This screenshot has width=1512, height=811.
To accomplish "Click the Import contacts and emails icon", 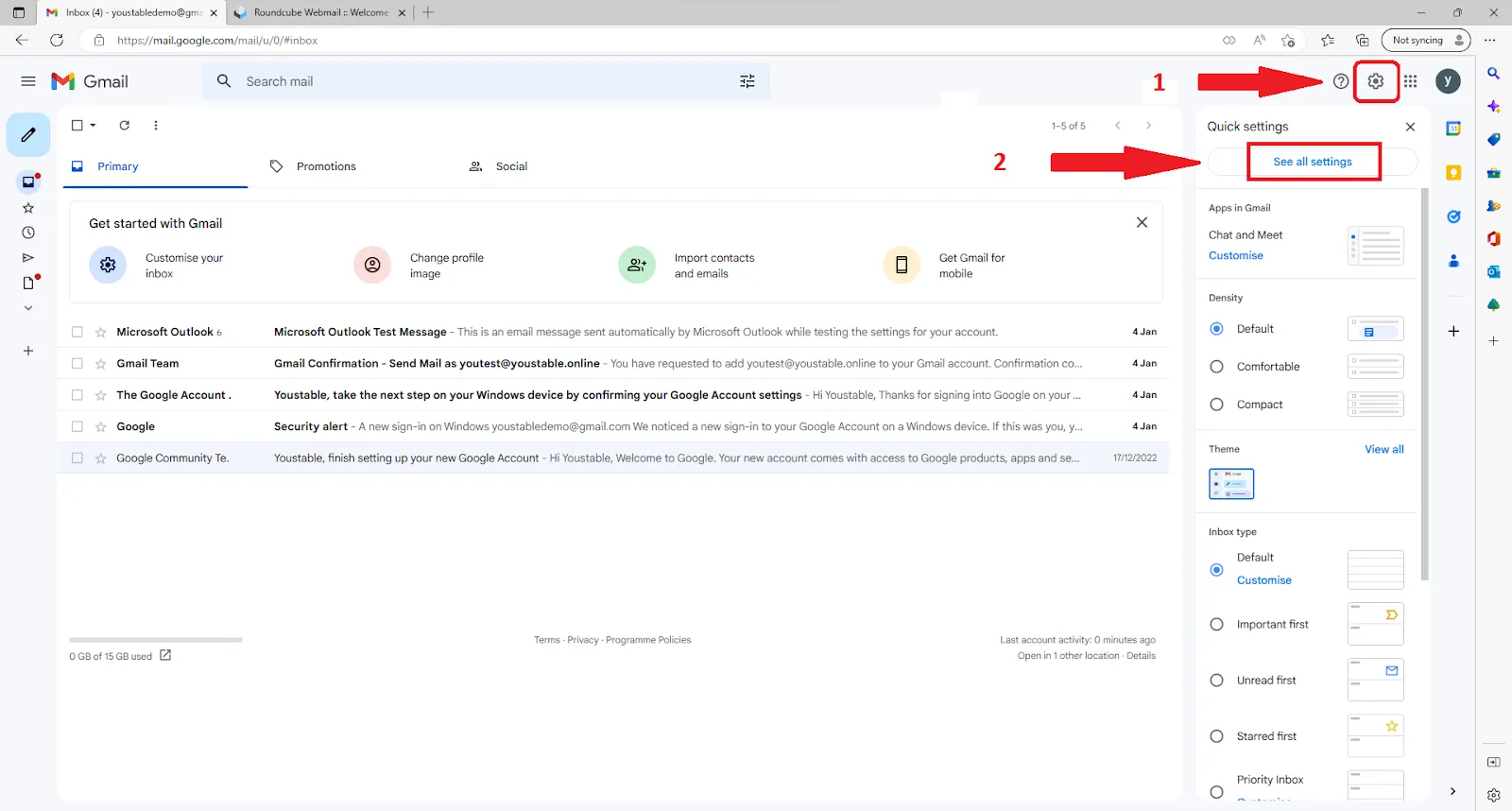I will coord(637,265).
